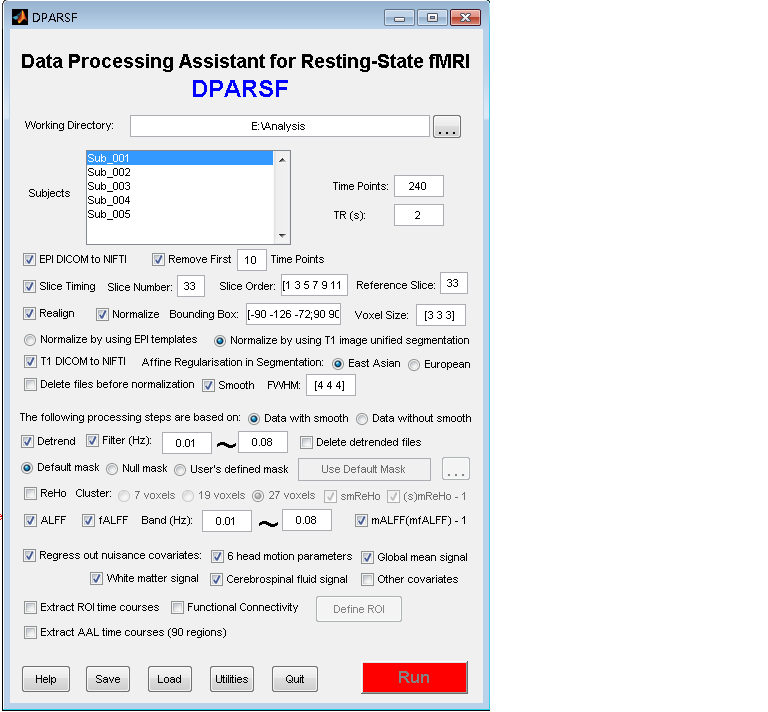This screenshot has width=768, height=712.
Task: Enable Extract AAL time courses checkbox
Action: 30,633
